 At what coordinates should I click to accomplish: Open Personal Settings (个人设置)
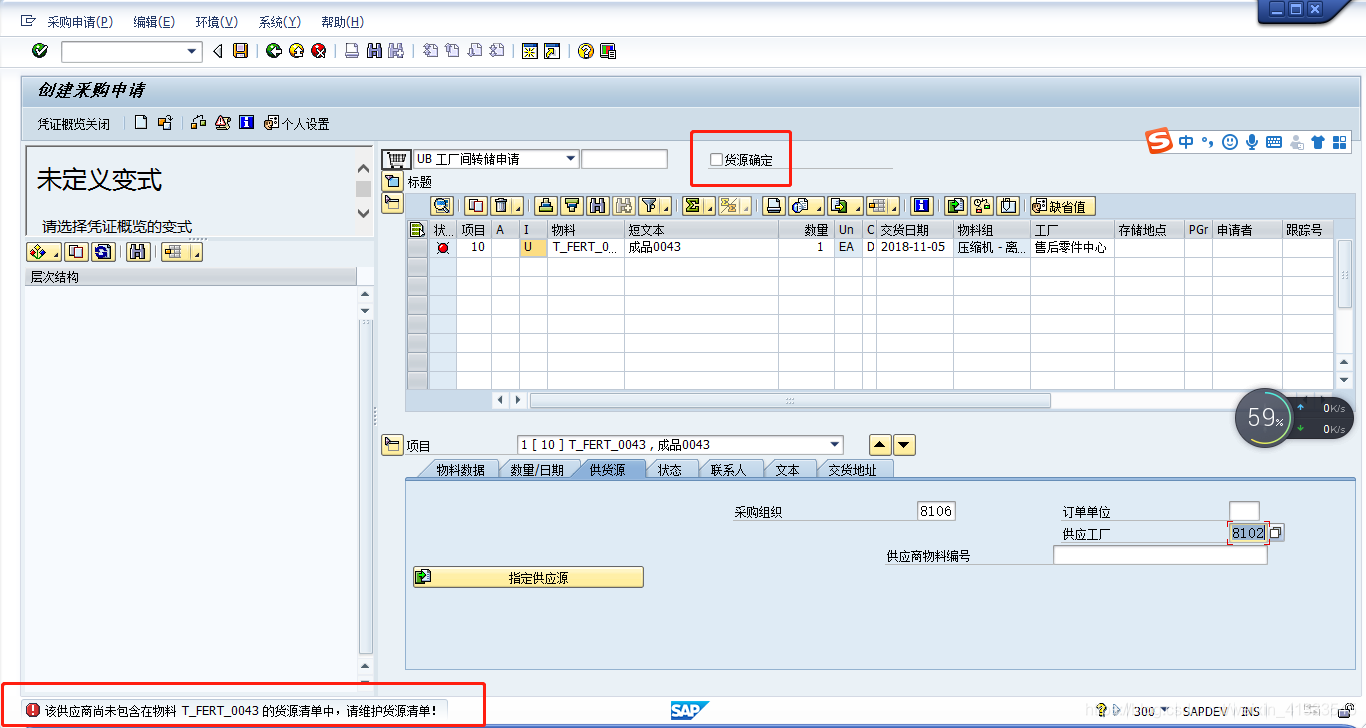296,124
